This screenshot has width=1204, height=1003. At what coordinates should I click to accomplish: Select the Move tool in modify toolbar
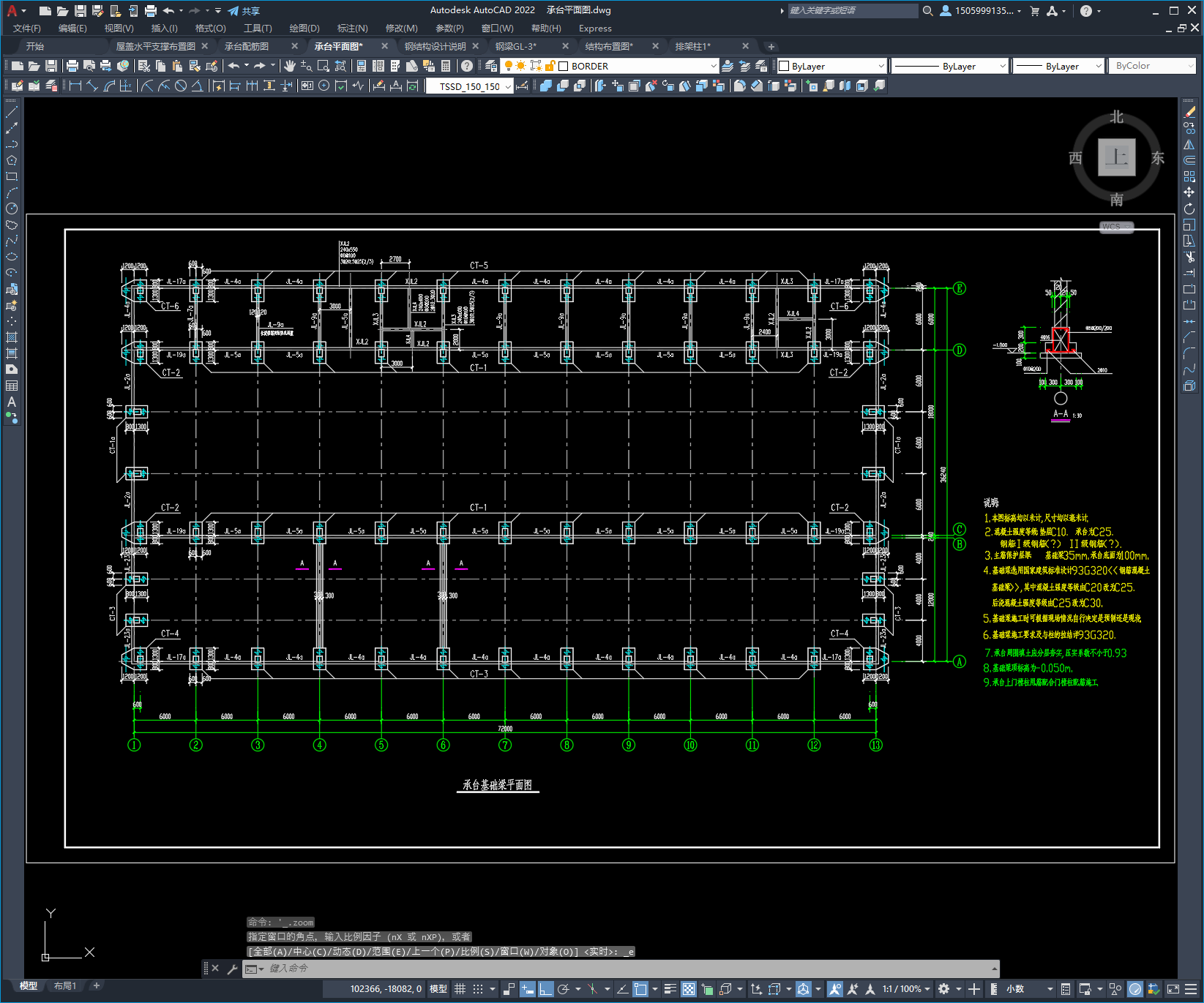point(1189,192)
